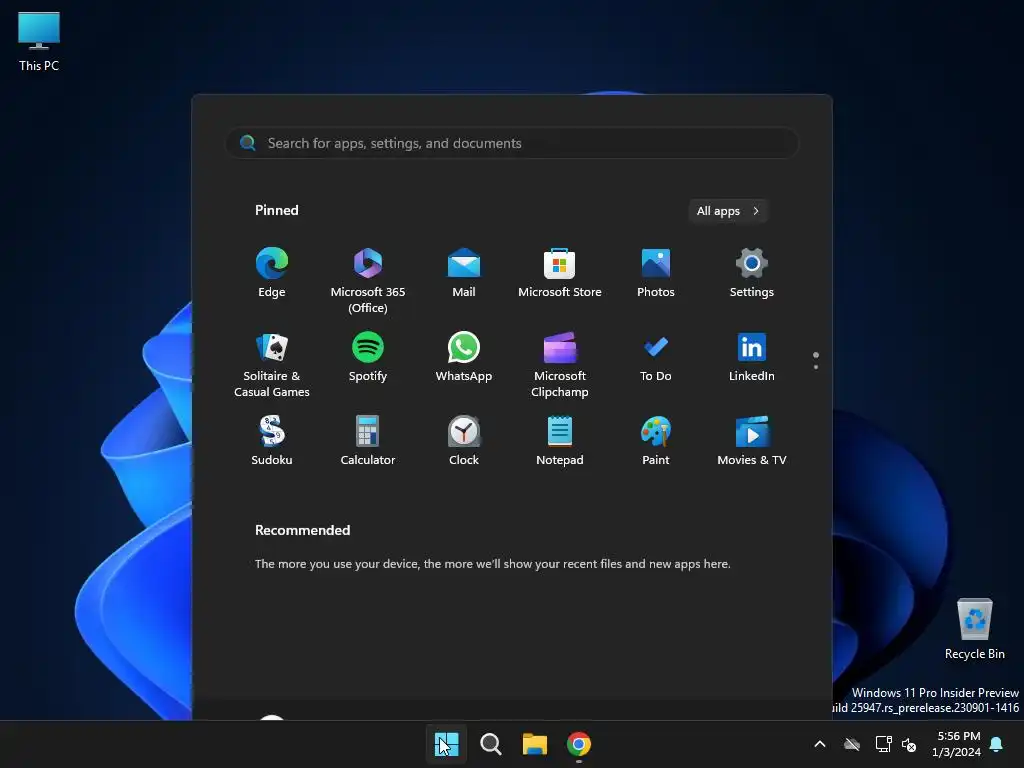Launch Microsoft 365 (Office)
The height and width of the screenshot is (768, 1024).
coord(368,281)
